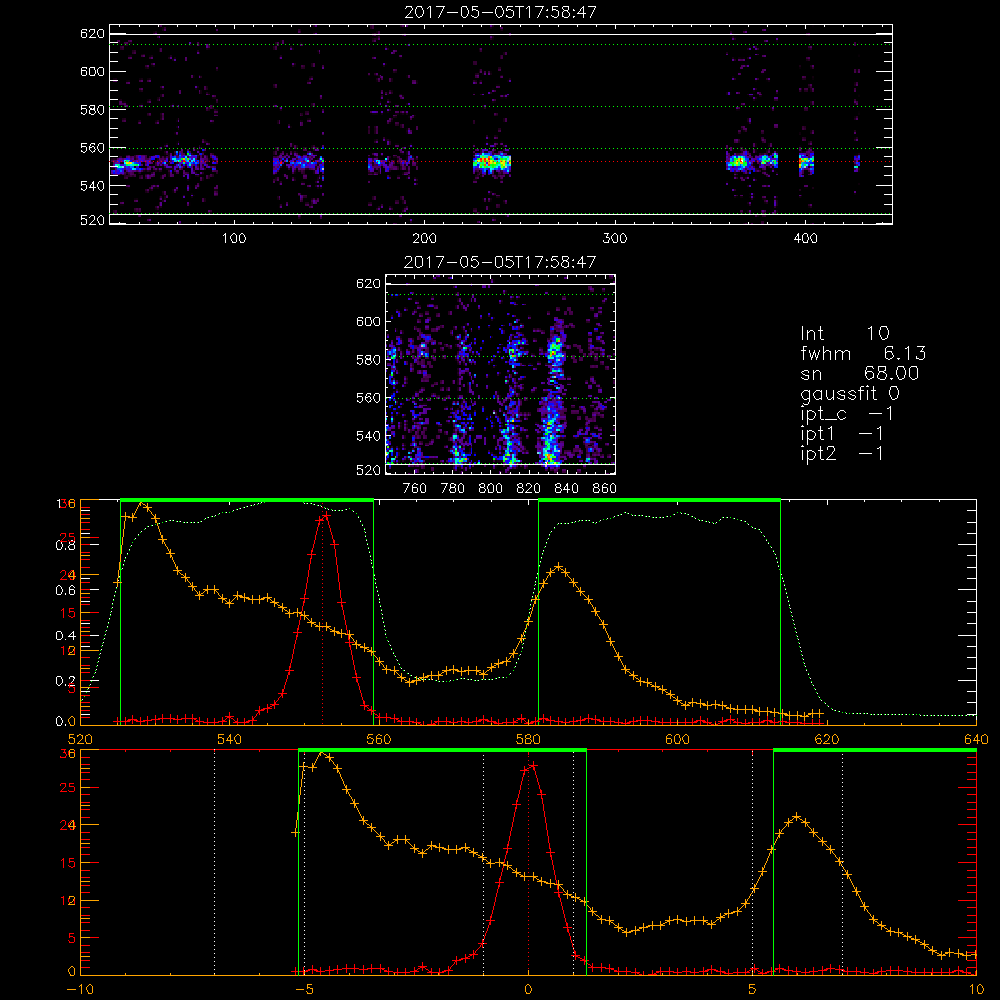This screenshot has height=1000, width=1000.
Task: Click x-axis label 400 on top spectrogram
Action: [805, 239]
